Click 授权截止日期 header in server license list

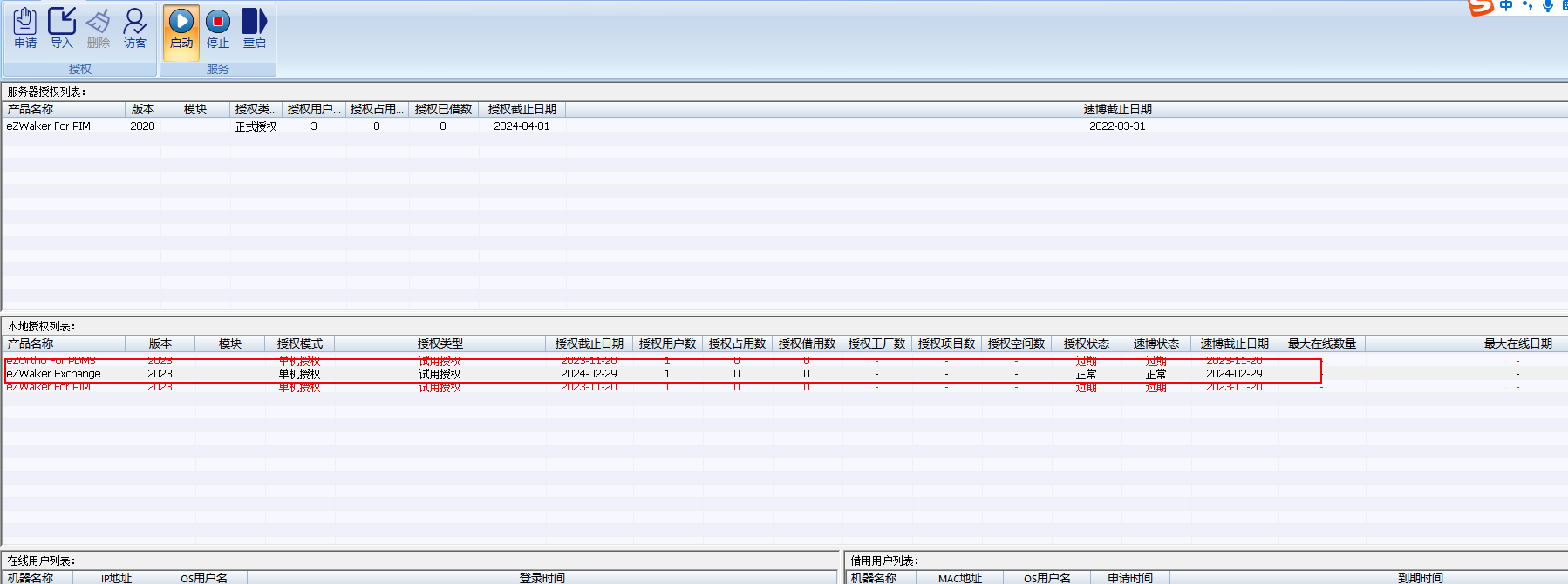(x=522, y=109)
